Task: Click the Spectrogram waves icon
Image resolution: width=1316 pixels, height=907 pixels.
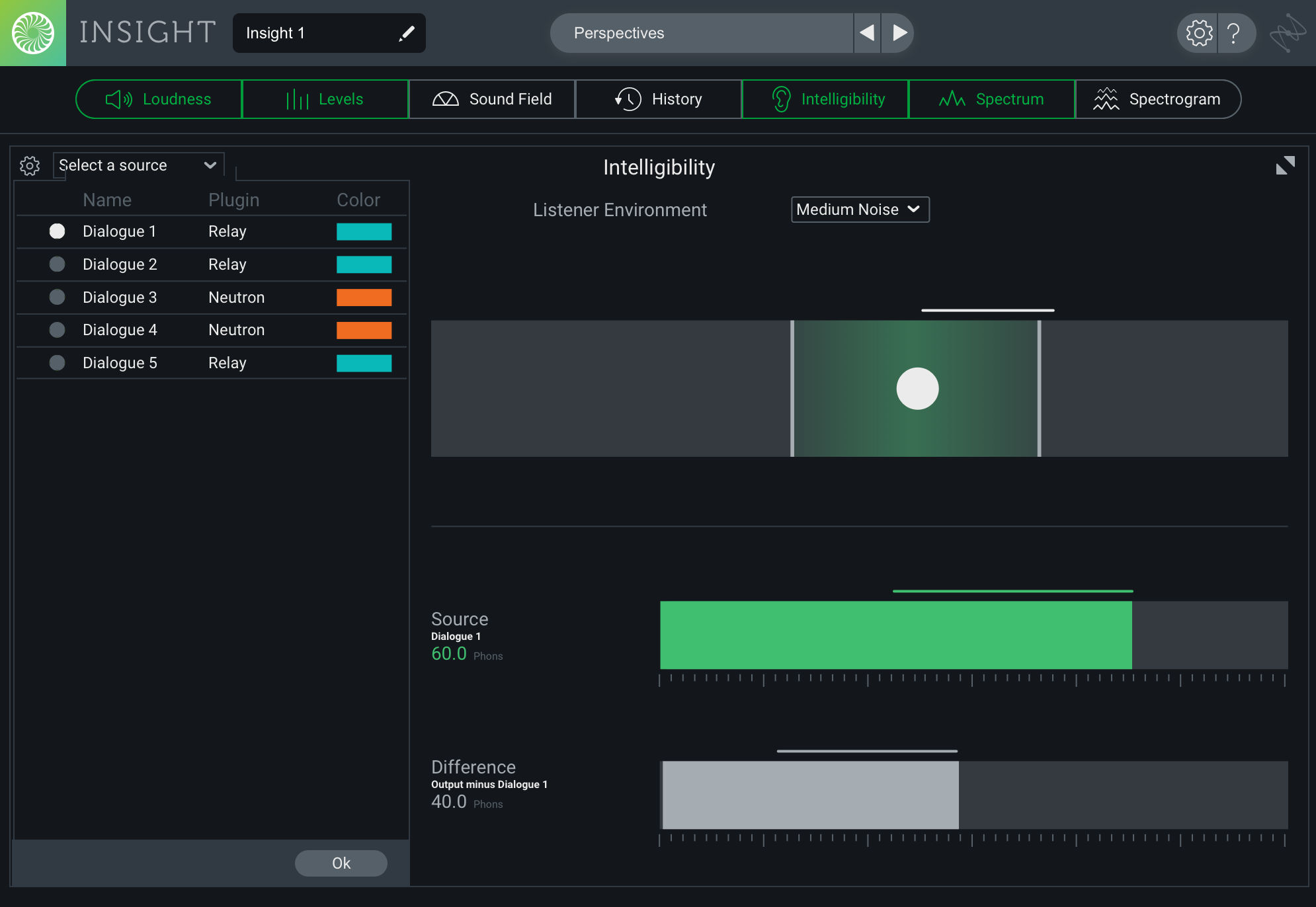Action: pyautogui.click(x=1106, y=100)
